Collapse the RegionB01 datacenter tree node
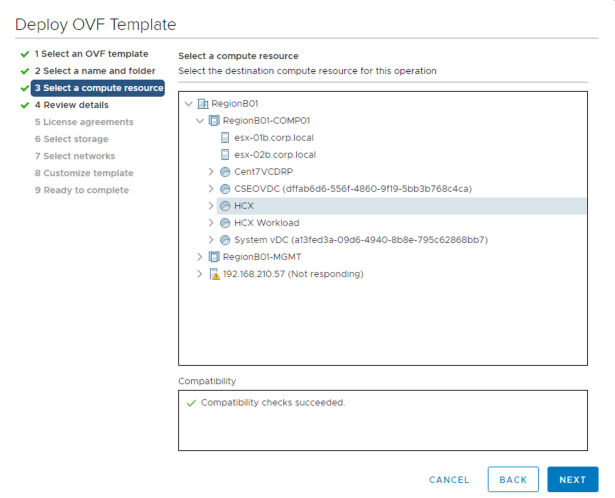615x498 pixels. (189, 103)
